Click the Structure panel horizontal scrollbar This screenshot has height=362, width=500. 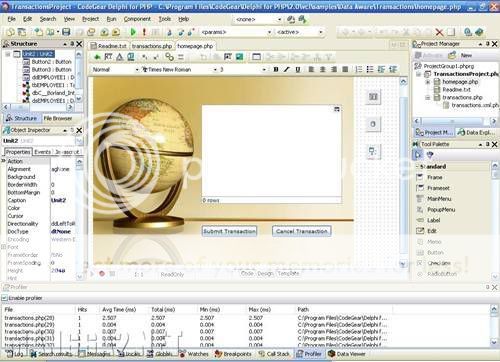tap(38, 107)
